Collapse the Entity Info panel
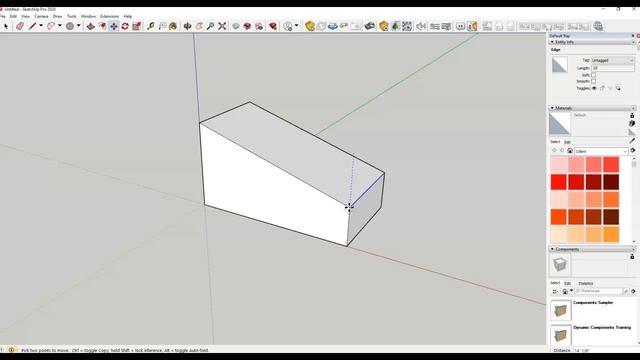The image size is (640, 360). click(552, 42)
